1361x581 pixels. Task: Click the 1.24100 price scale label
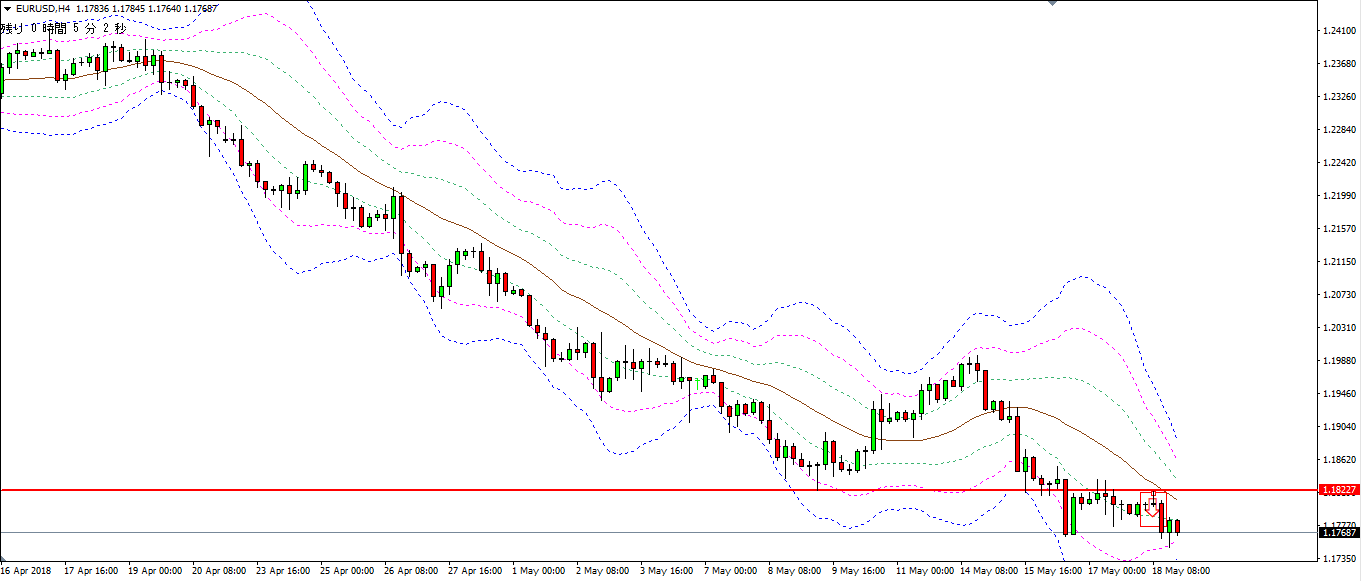1338,31
